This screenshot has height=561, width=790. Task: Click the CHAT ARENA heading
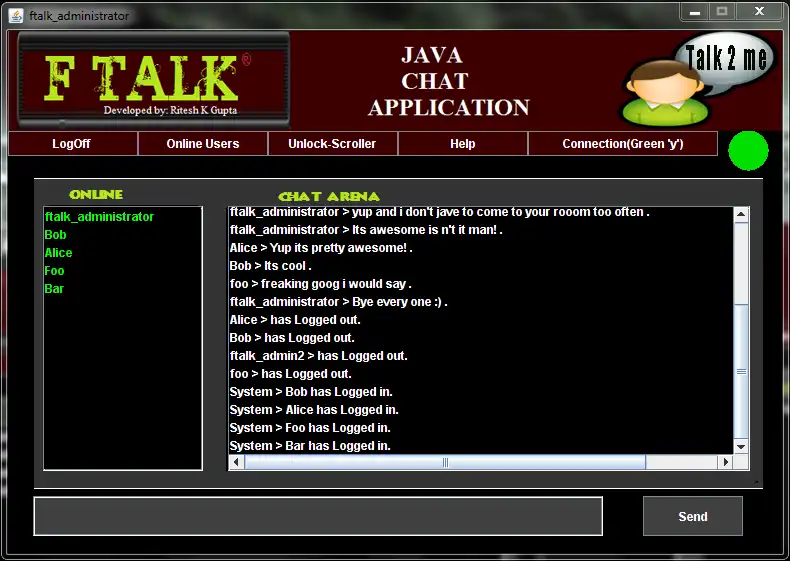click(x=329, y=197)
